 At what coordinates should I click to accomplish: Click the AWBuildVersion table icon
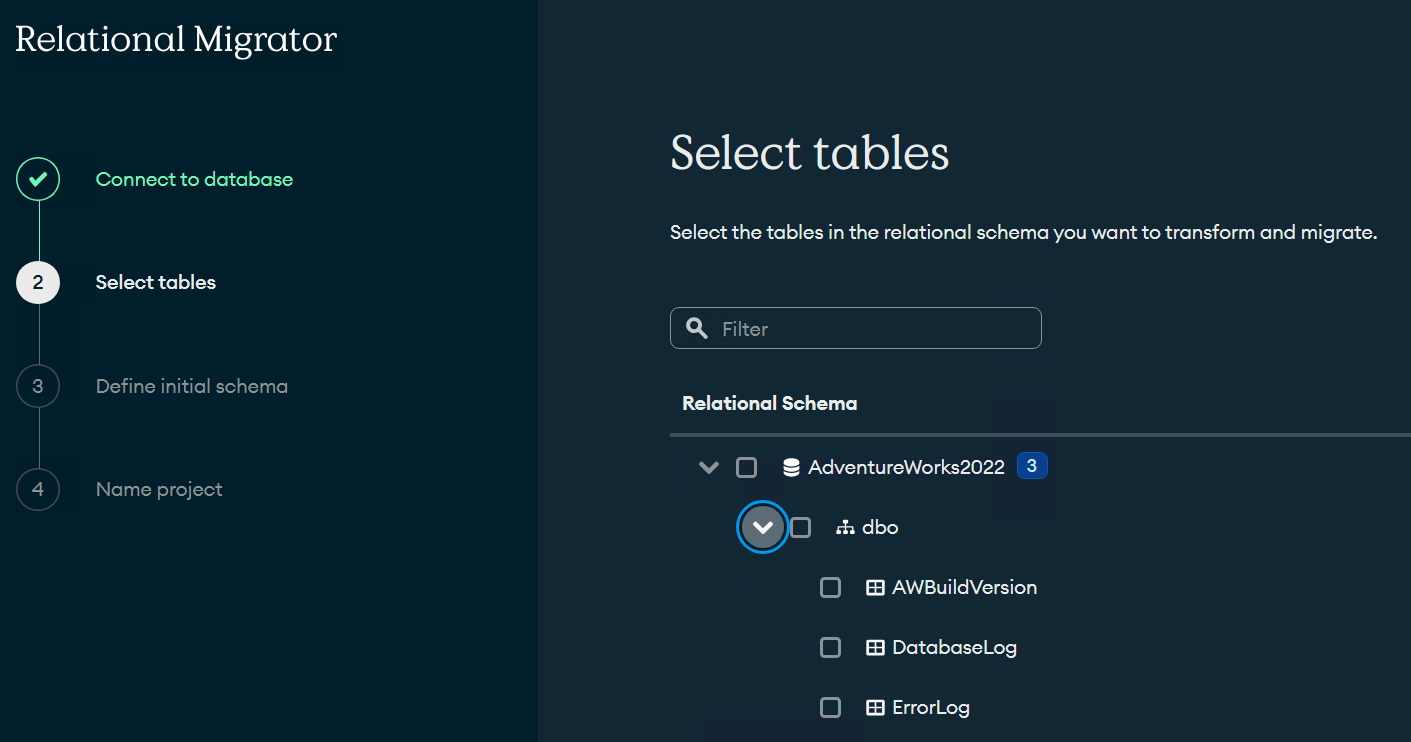tap(875, 588)
